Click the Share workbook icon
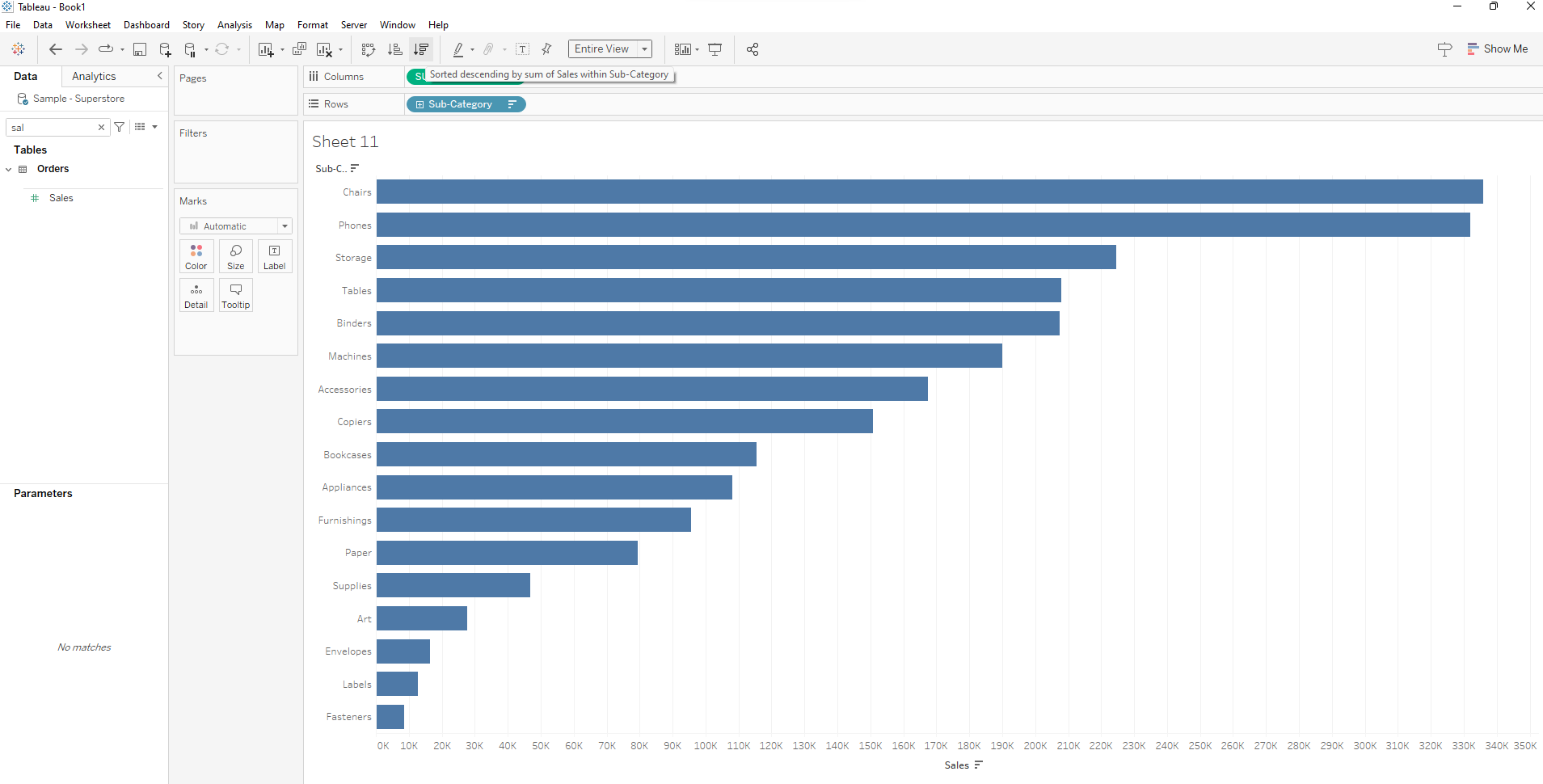This screenshot has width=1543, height=784. tap(752, 49)
